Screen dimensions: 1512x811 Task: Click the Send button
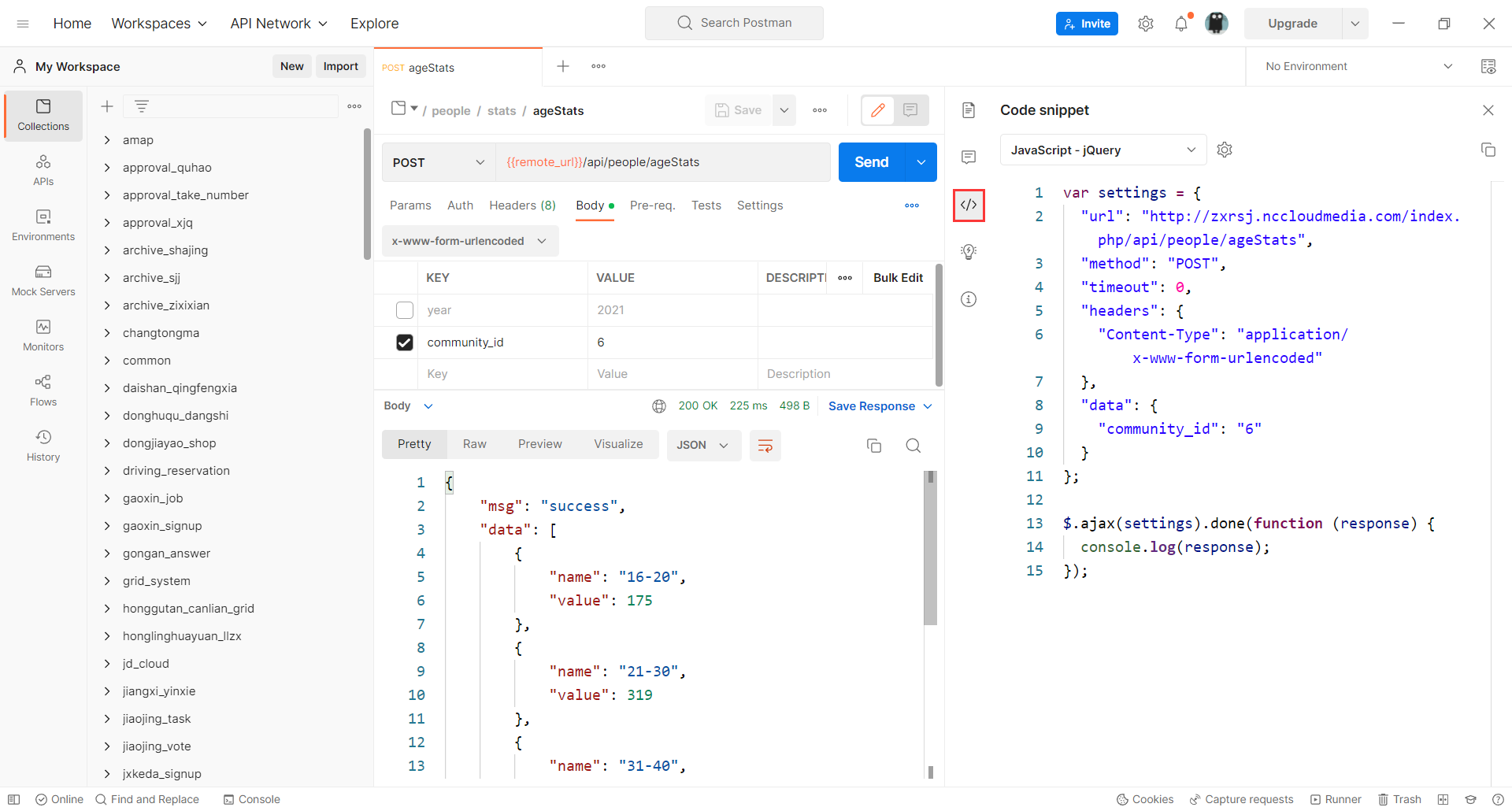coord(871,162)
